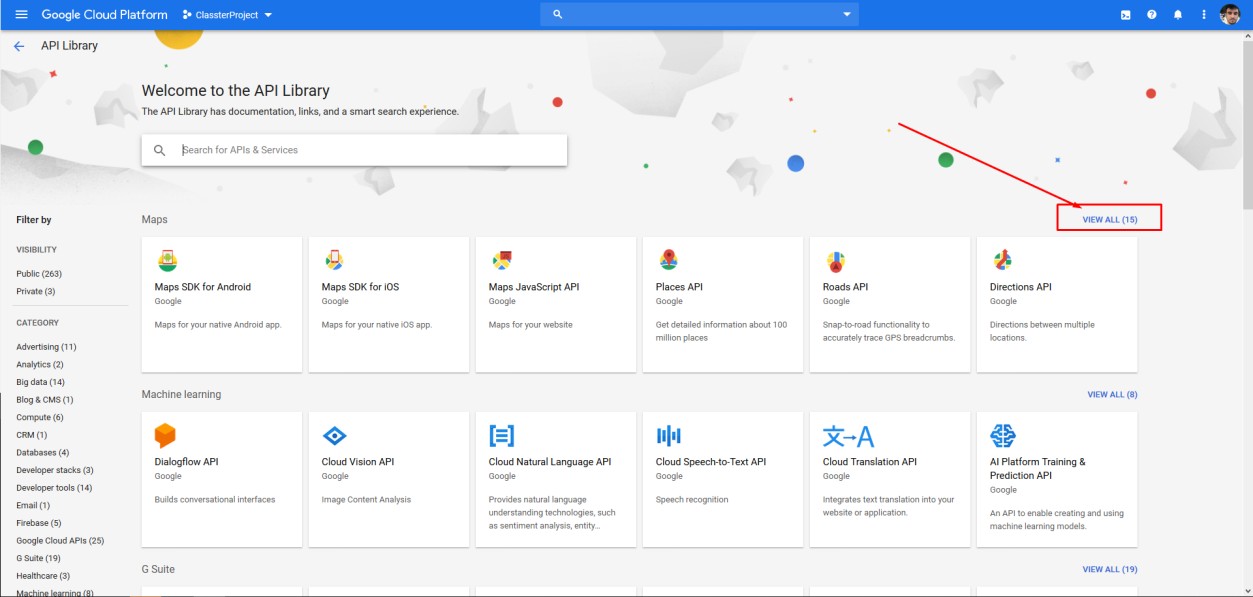Click the Cloud Vision API icon
Image resolution: width=1253 pixels, height=597 pixels.
coord(334,436)
